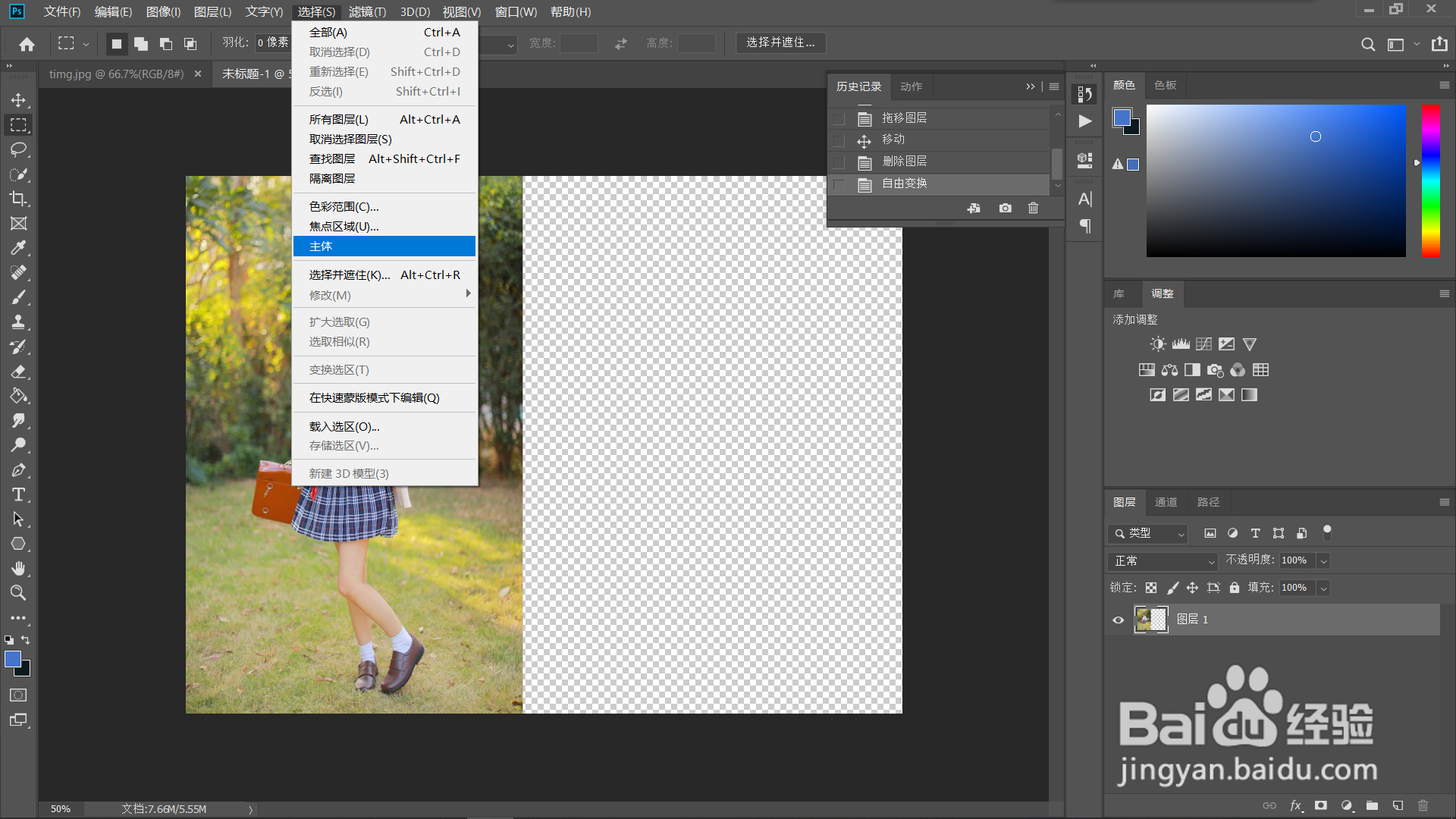Toggle lock all for layer
The height and width of the screenshot is (819, 1456).
point(1235,588)
